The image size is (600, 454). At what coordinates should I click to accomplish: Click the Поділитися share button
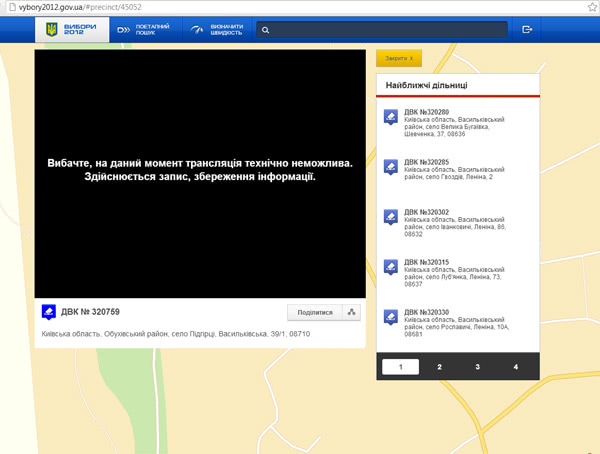[312, 312]
